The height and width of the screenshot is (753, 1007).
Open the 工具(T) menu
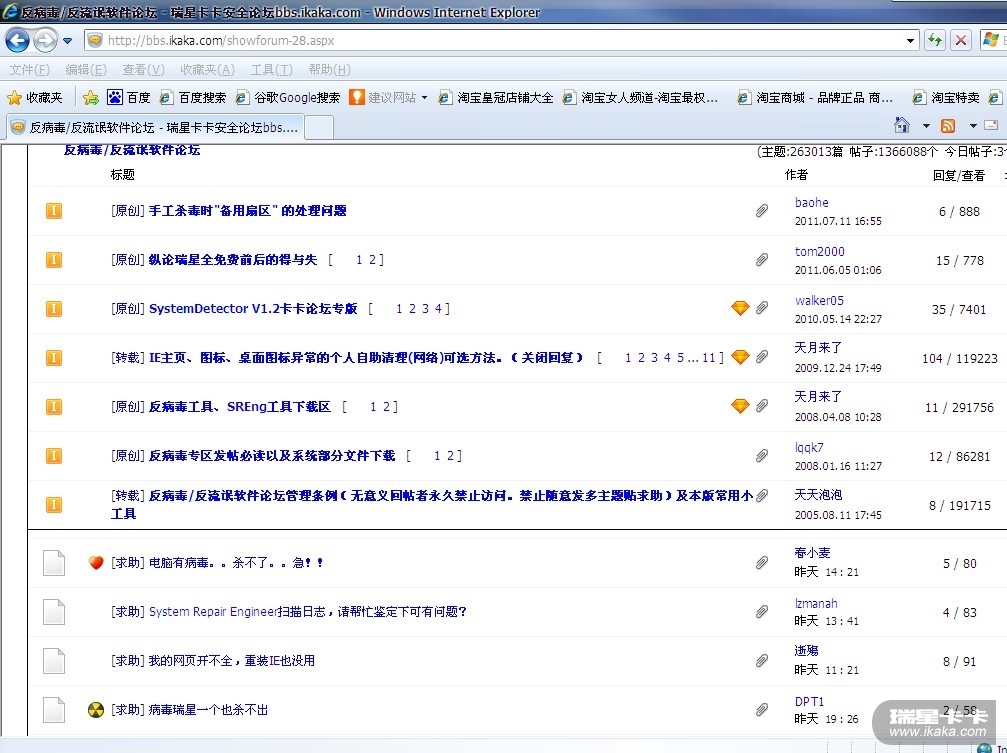pyautogui.click(x=272, y=69)
